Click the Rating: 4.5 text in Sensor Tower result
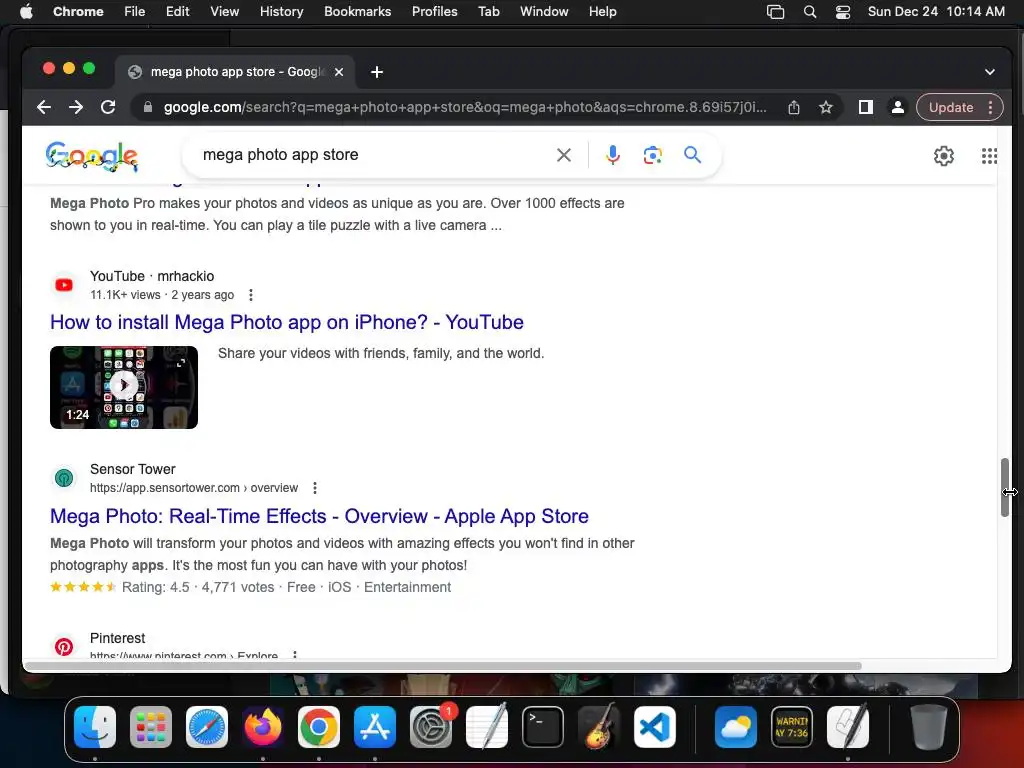The image size is (1024, 768). [155, 587]
